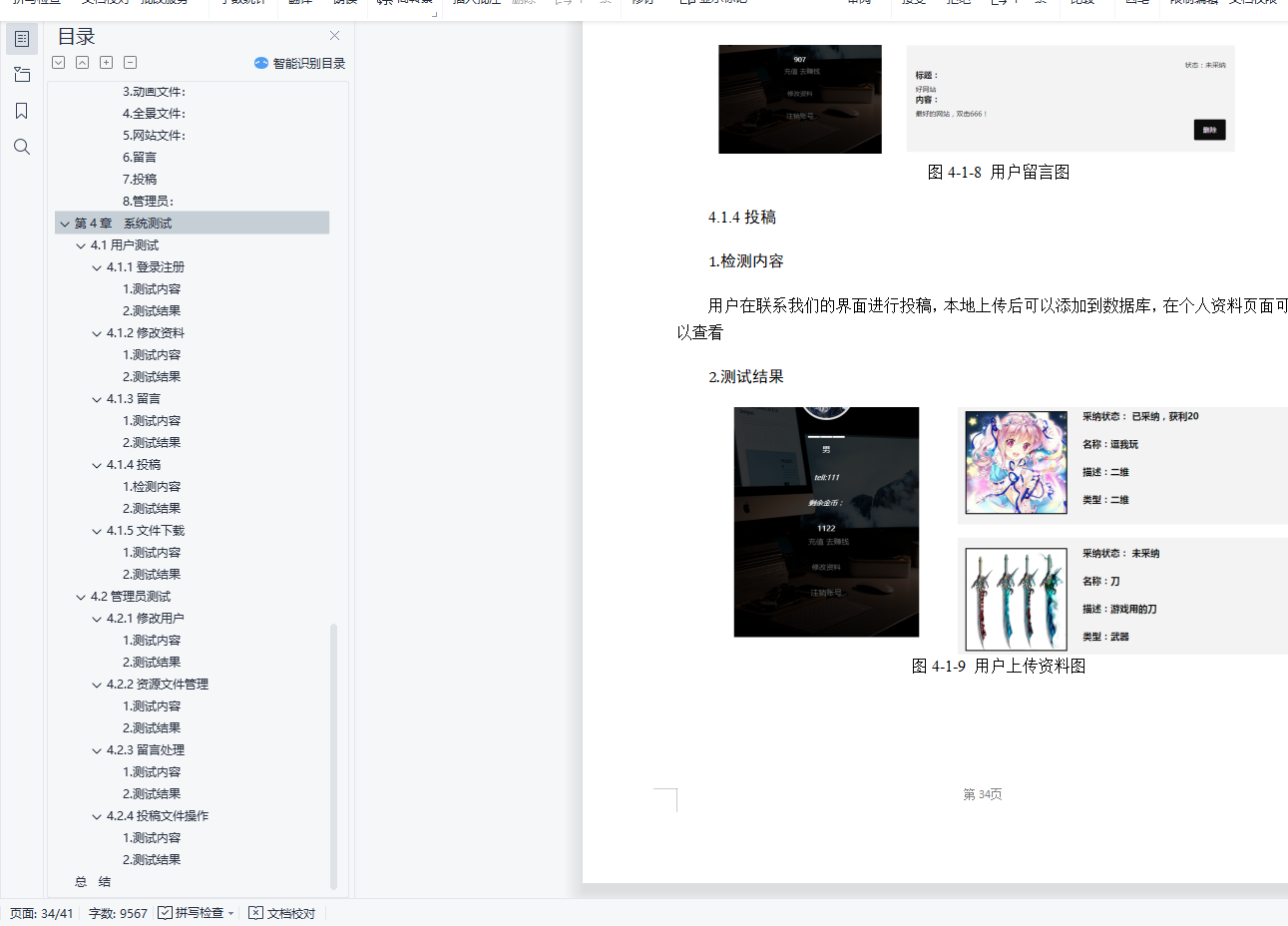
Task: Jump to heading 5.网站文件: in the outline
Action: click(154, 136)
